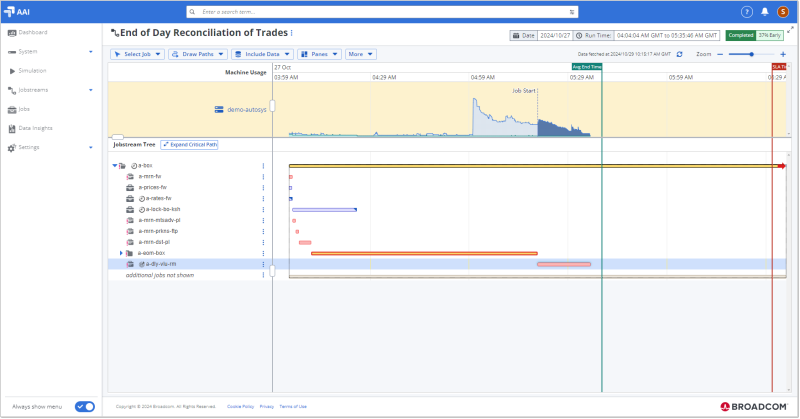Click the 'additional jobs not shown' row
Screen dimensions: 800x419
coord(190,275)
